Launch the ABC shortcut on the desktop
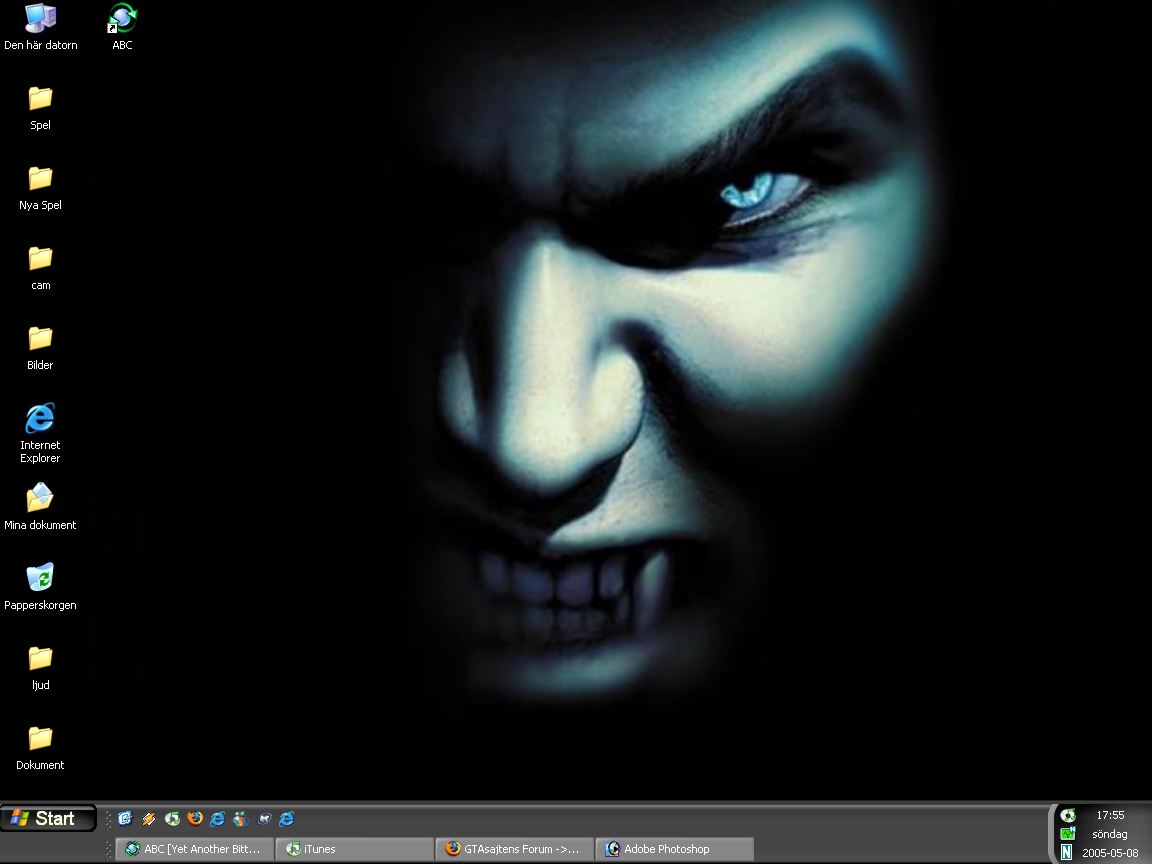 coord(122,19)
